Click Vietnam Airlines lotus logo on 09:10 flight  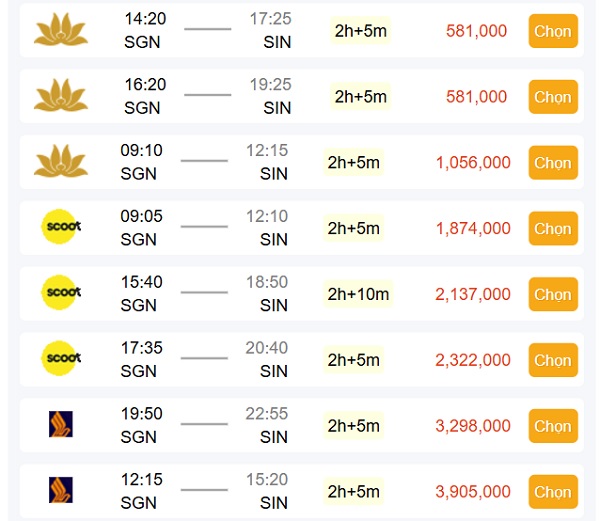[61, 162]
